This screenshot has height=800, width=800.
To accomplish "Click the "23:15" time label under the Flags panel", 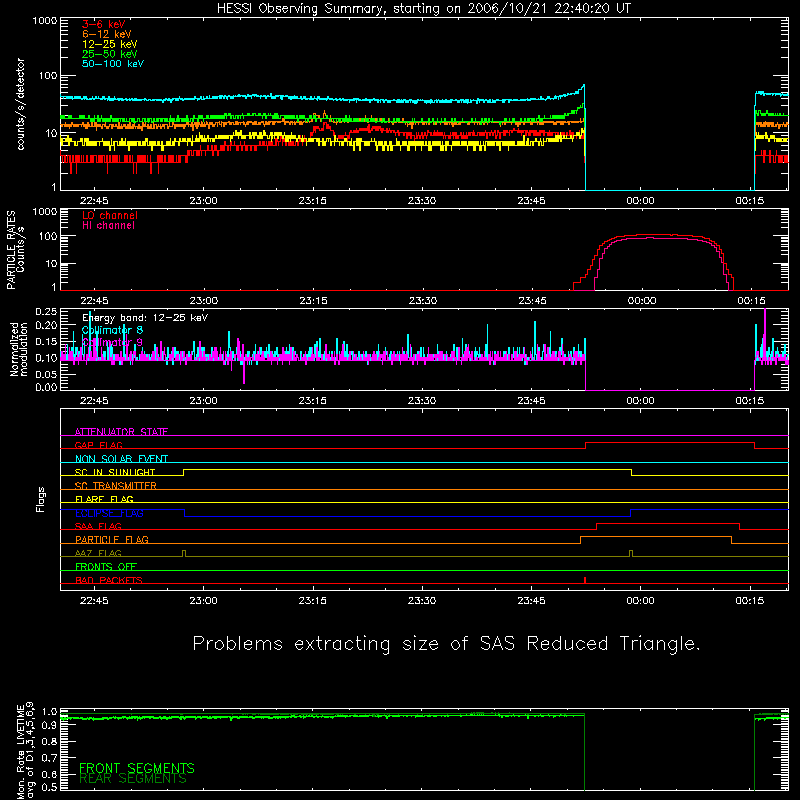I will (x=313, y=601).
